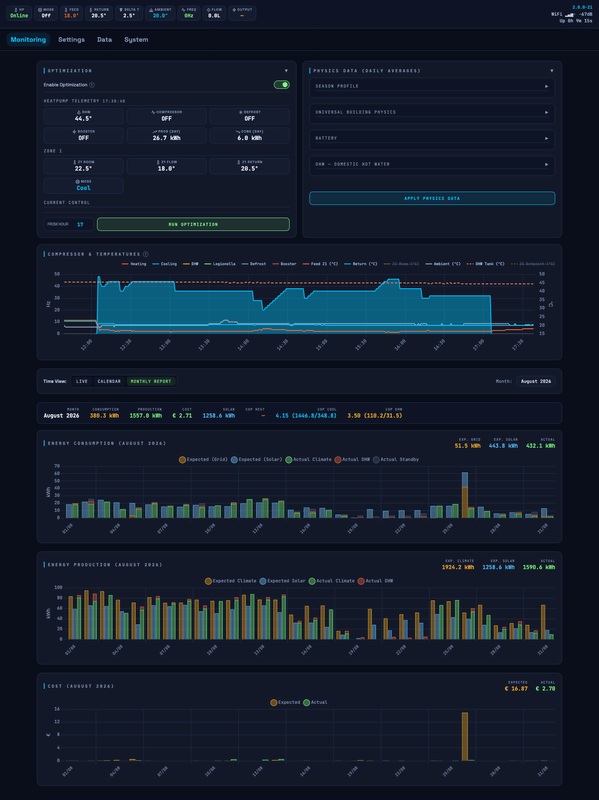
Task: Toggle Return (°C) legend series
Action: (361, 264)
